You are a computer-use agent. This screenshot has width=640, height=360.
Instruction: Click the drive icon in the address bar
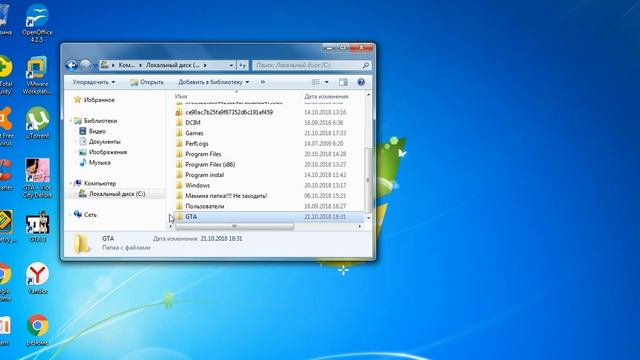pyautogui.click(x=105, y=65)
